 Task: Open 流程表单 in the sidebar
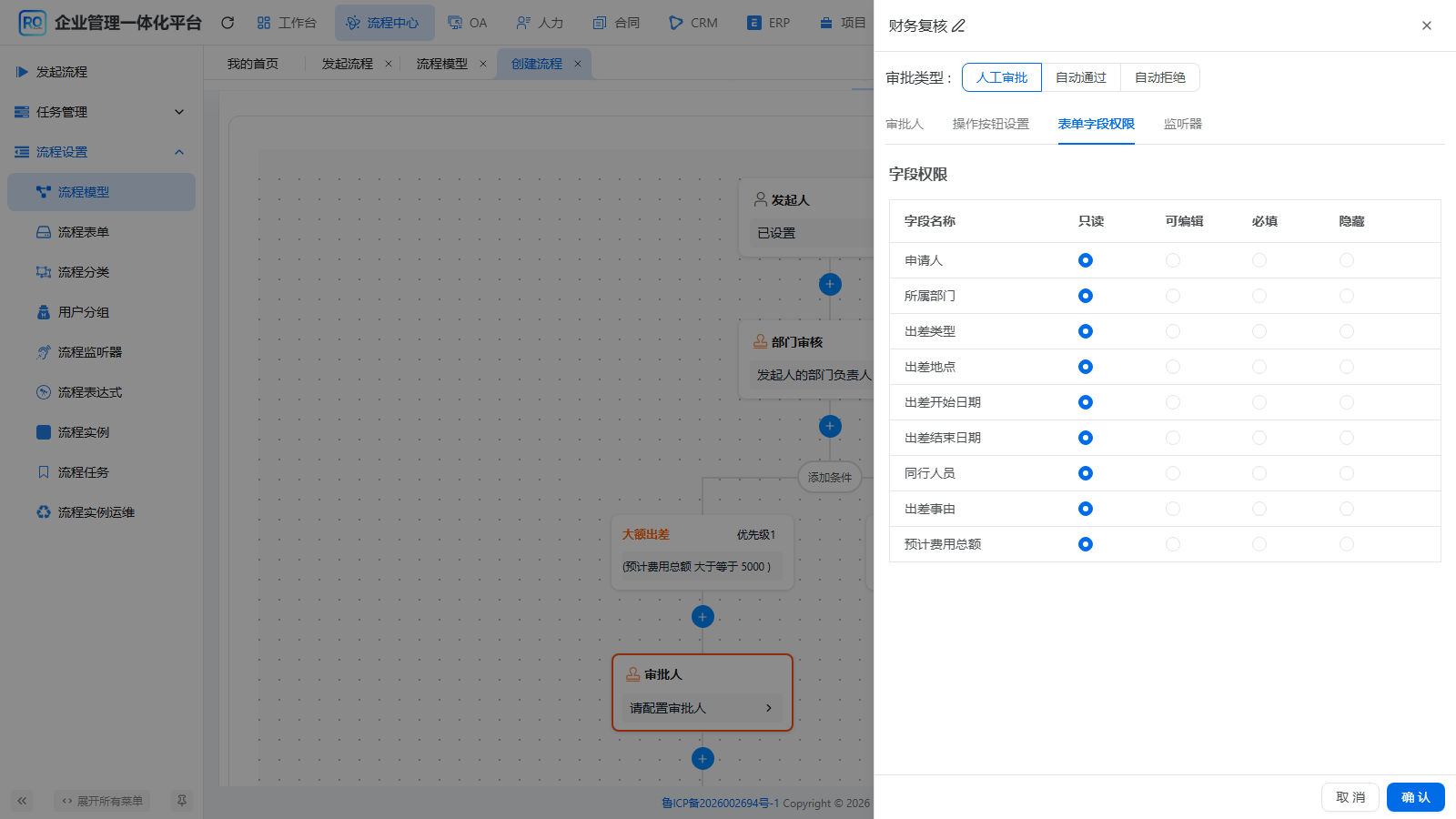tap(102, 232)
